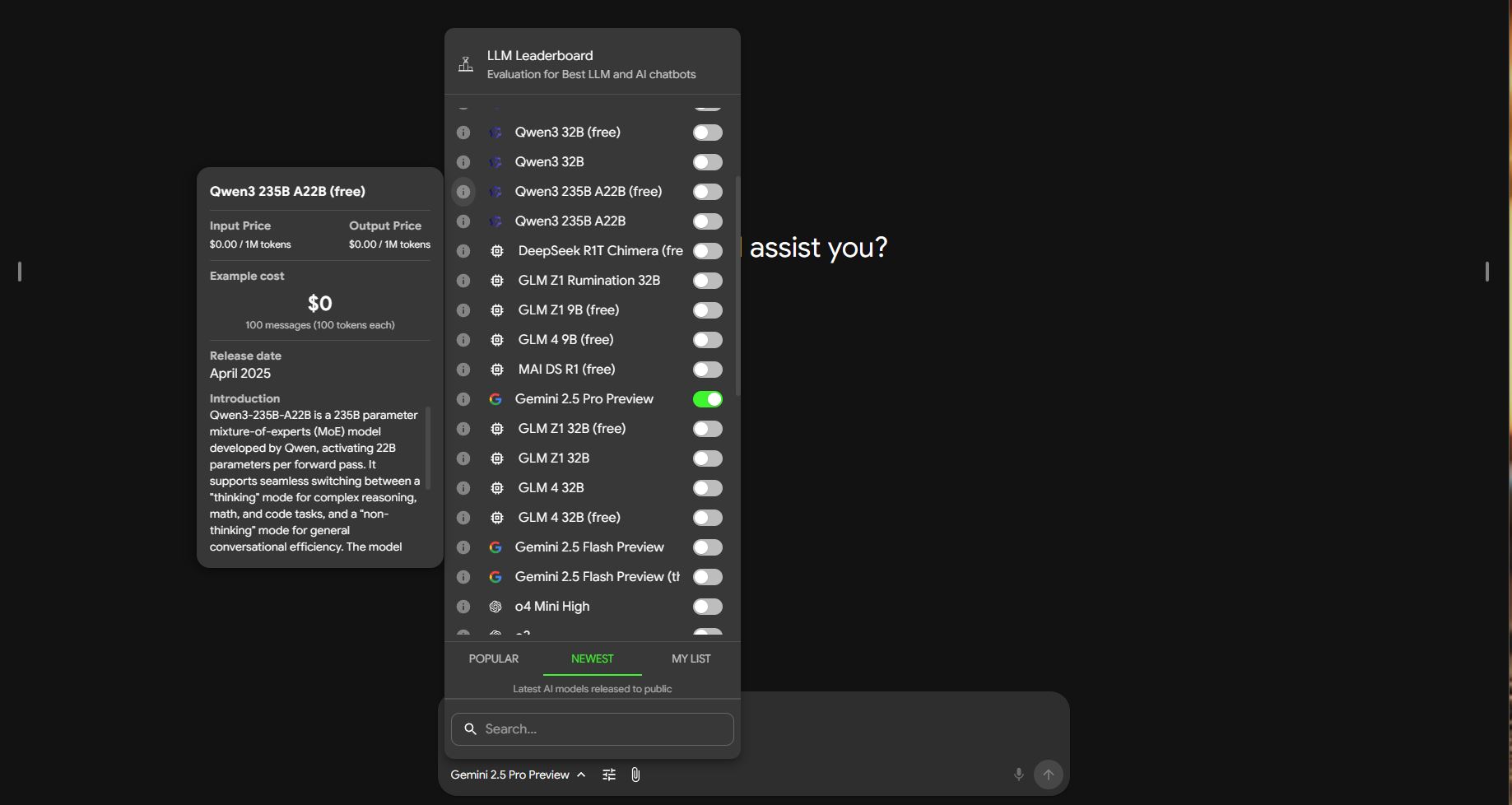Switch to the MY LIST tab
This screenshot has width=1512, height=805.
coord(691,658)
